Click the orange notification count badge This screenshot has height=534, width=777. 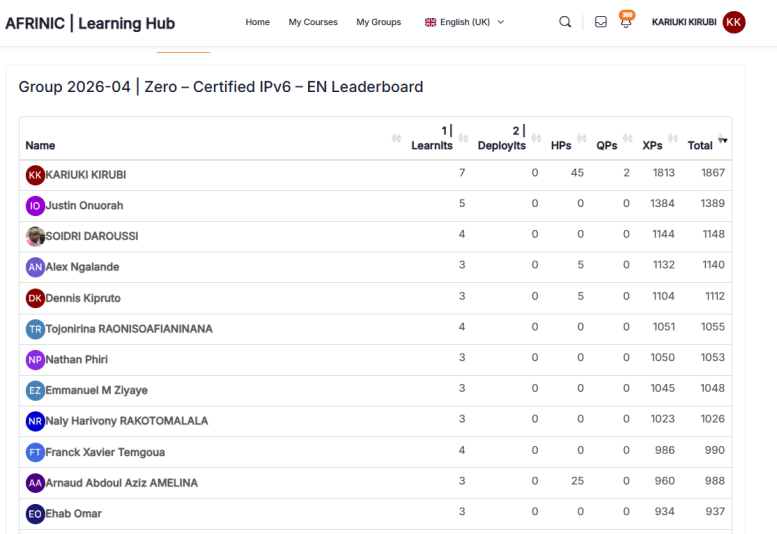627,15
